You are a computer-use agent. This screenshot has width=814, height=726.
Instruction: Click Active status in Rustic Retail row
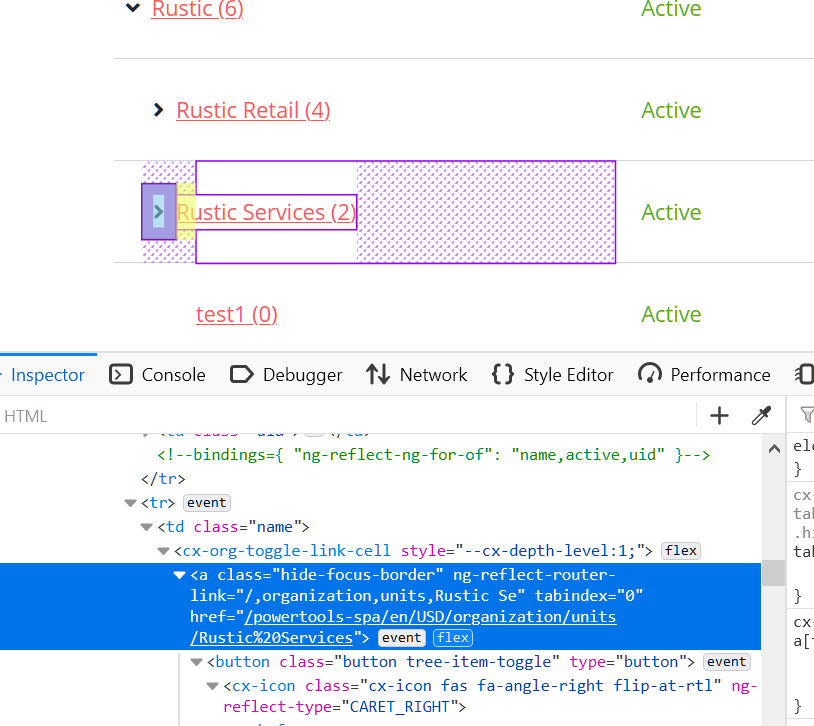click(x=671, y=110)
